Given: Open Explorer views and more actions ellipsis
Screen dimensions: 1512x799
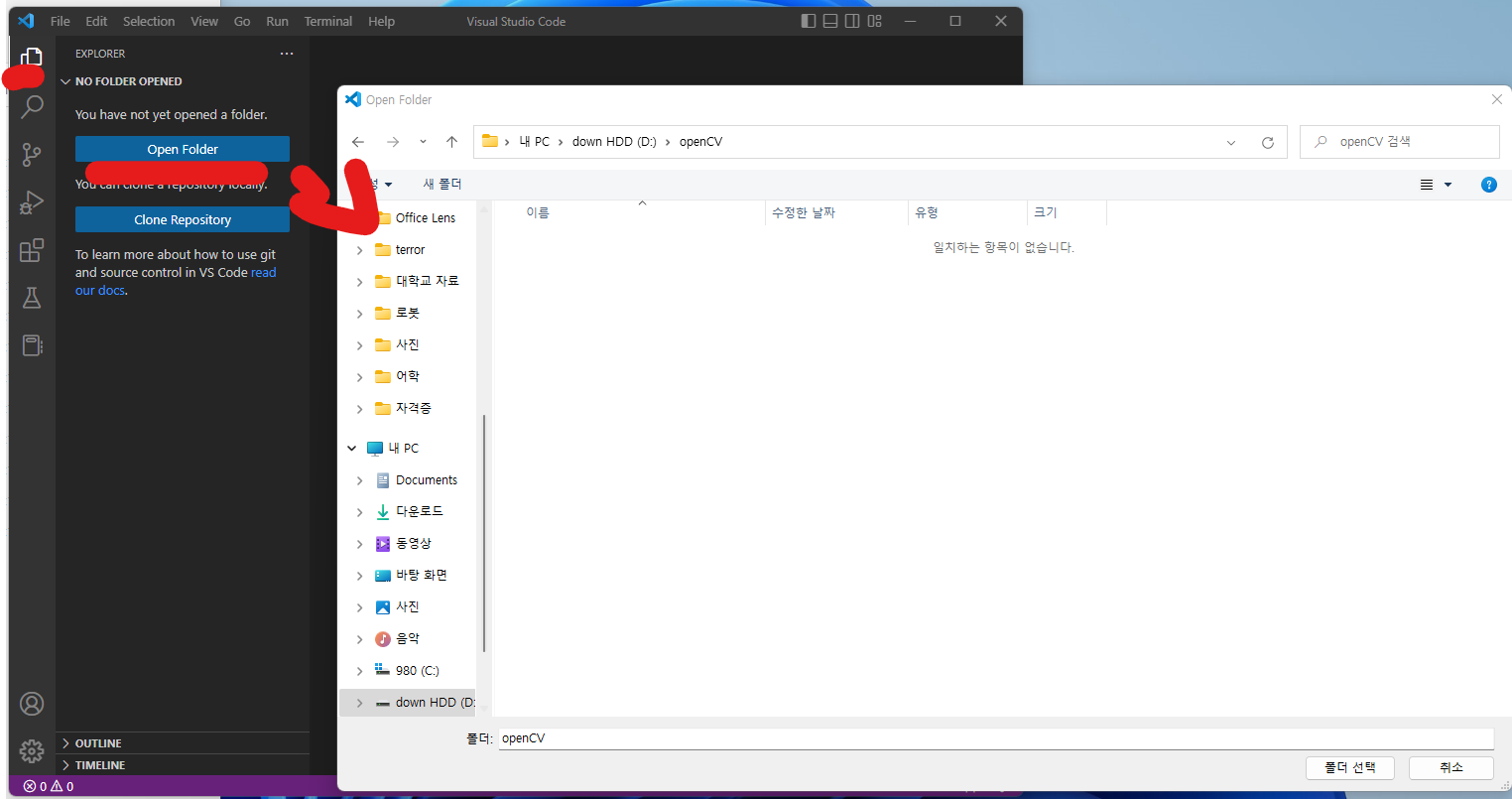Looking at the screenshot, I should click(287, 54).
